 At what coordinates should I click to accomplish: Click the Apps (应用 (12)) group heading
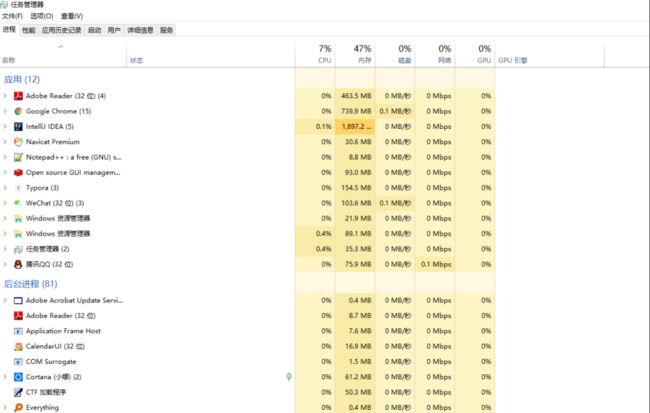[22, 80]
